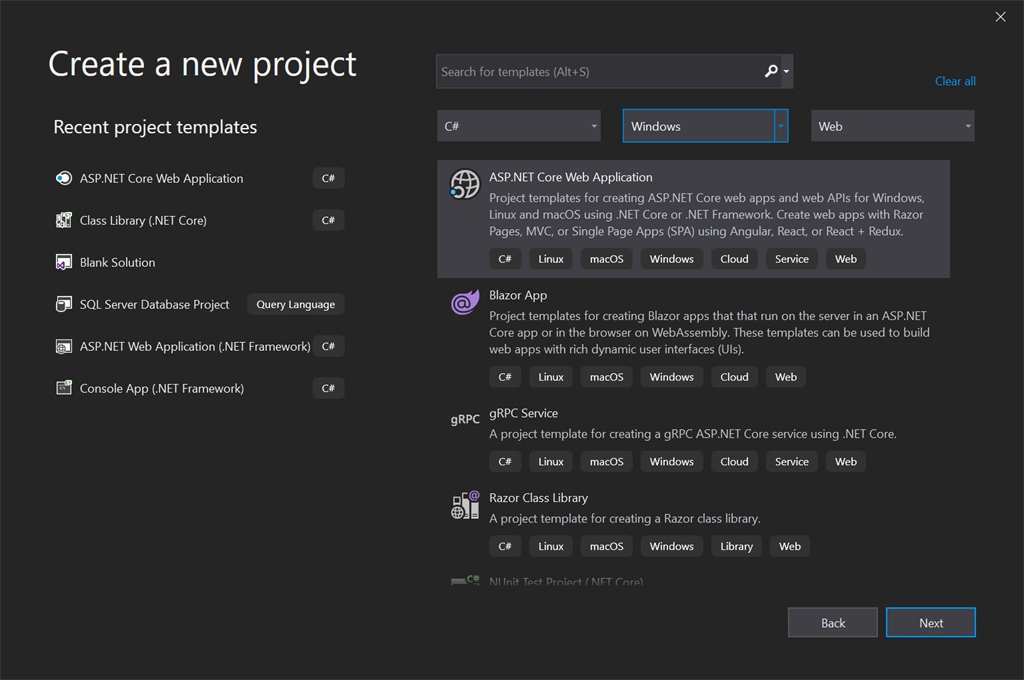1024x680 pixels.
Task: Click the Linux tag under Blazor App
Action: 551,377
